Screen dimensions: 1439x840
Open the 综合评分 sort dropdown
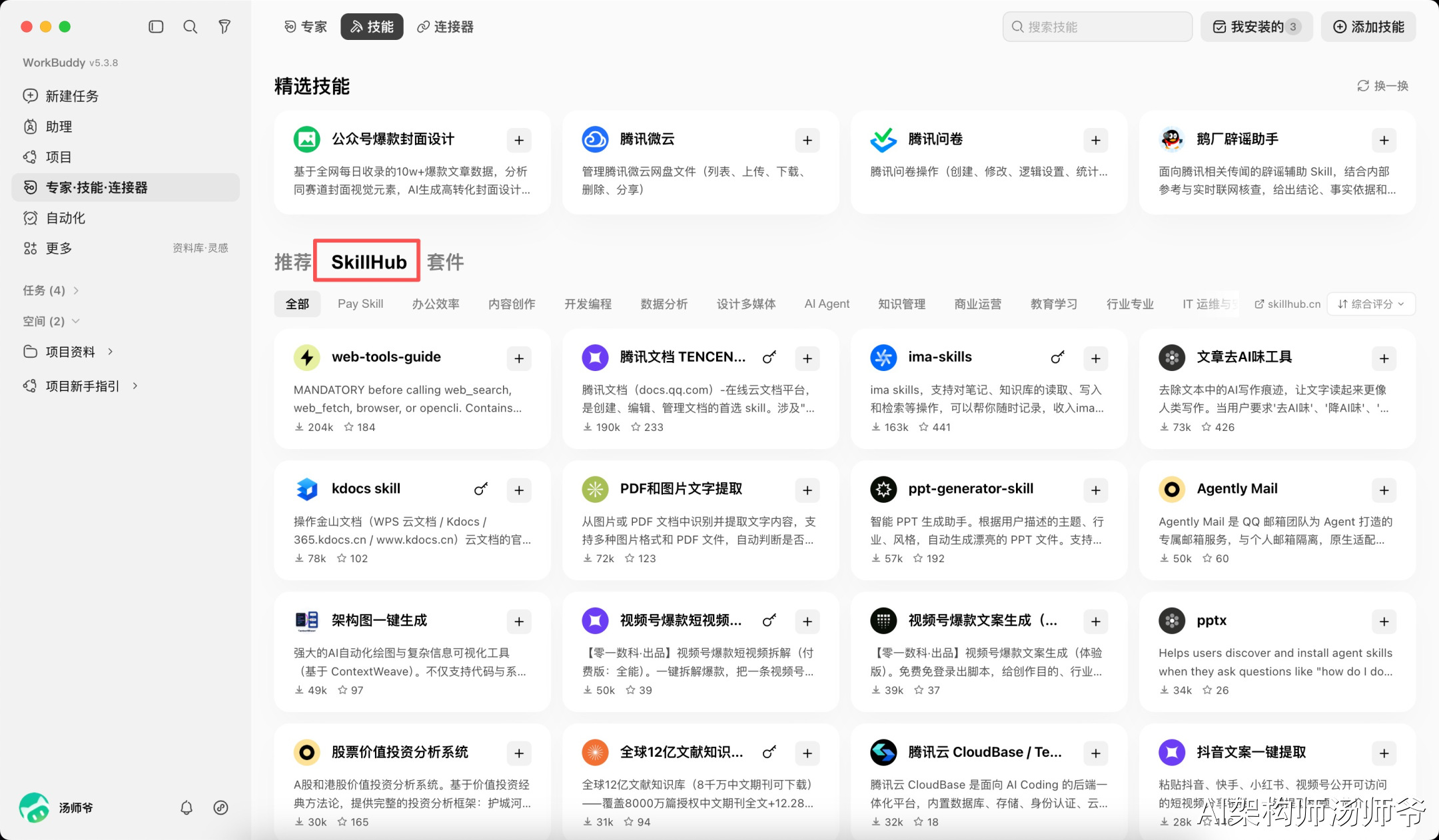click(1371, 304)
